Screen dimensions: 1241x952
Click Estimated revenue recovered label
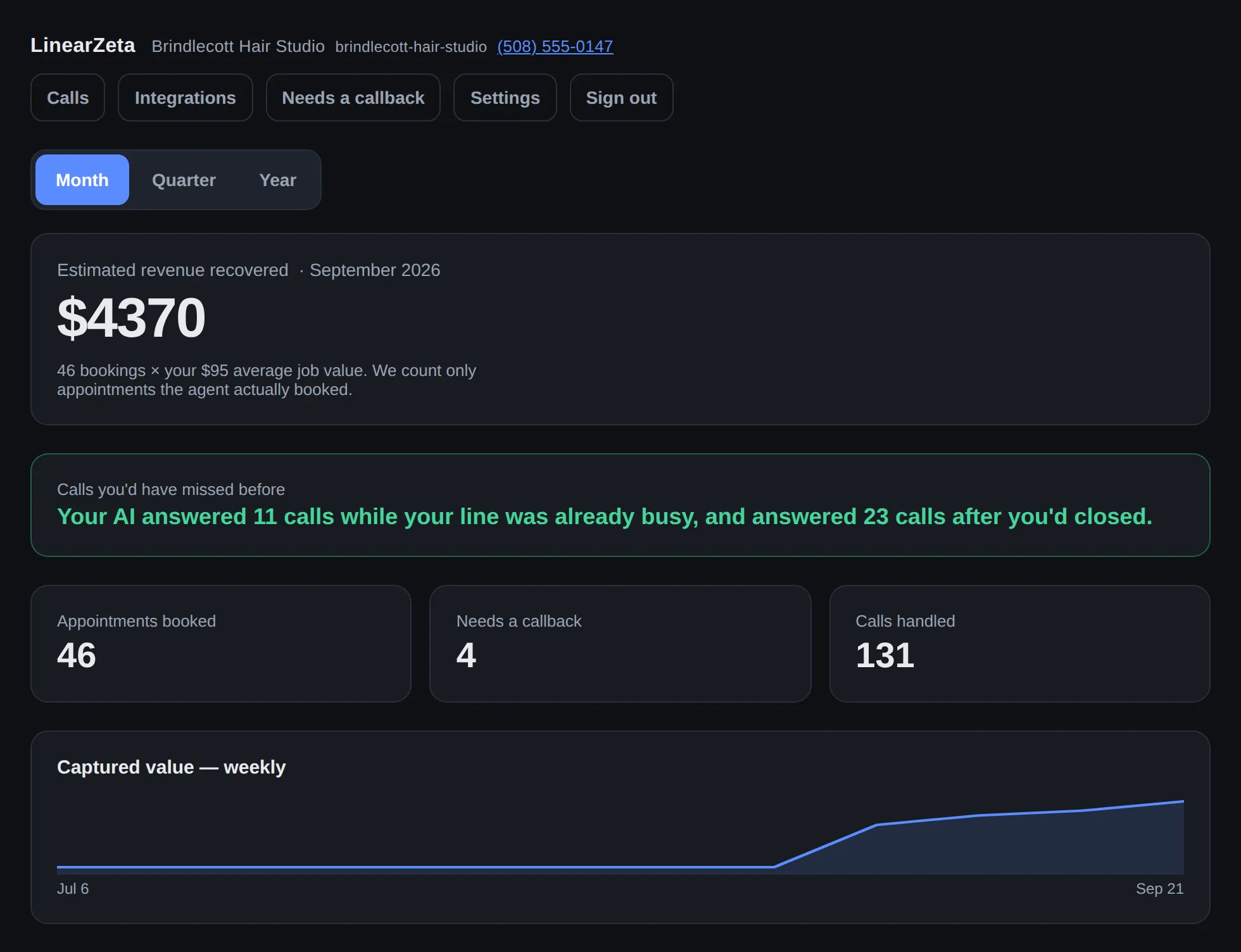173,270
